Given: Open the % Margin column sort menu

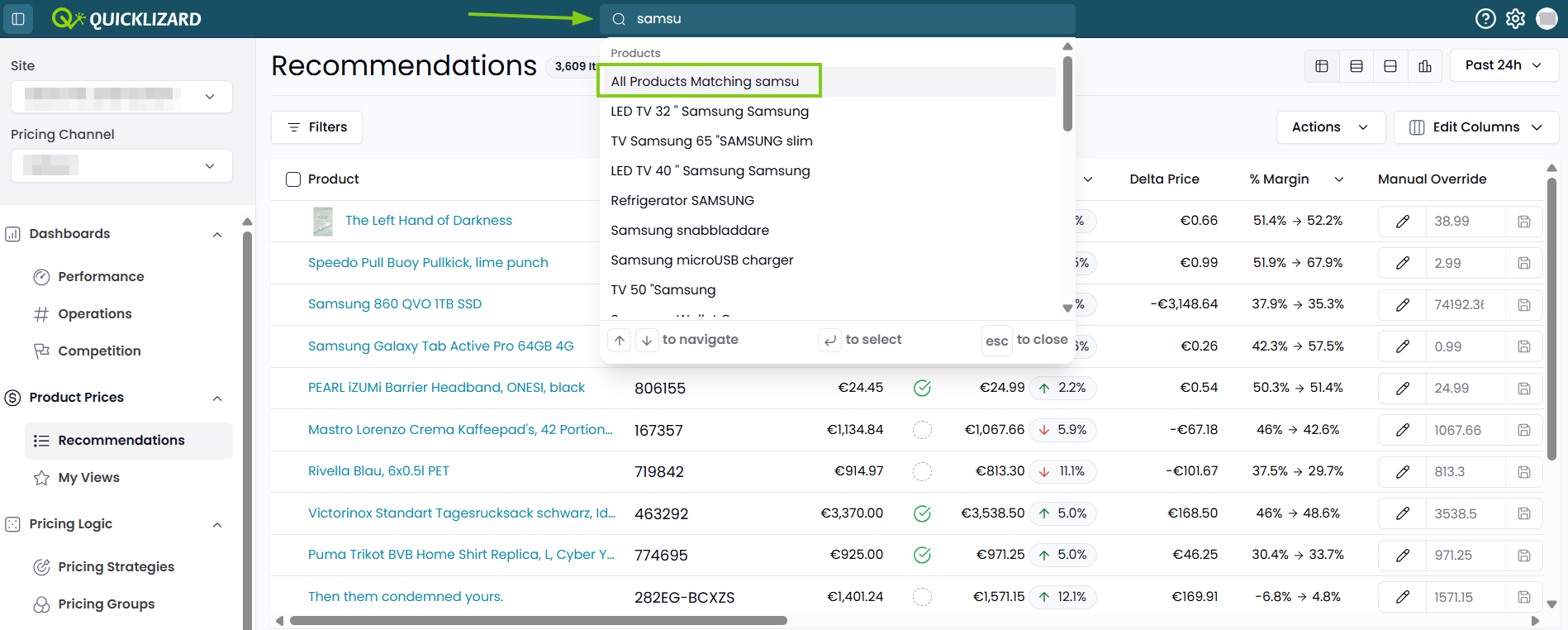Looking at the screenshot, I should (1339, 179).
